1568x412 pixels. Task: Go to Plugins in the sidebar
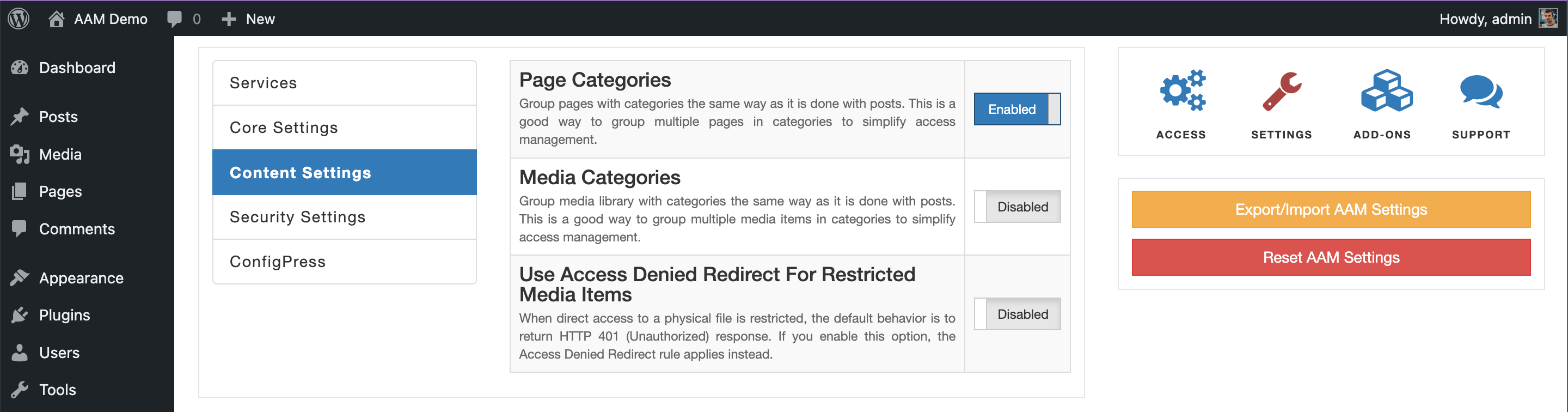coord(65,315)
